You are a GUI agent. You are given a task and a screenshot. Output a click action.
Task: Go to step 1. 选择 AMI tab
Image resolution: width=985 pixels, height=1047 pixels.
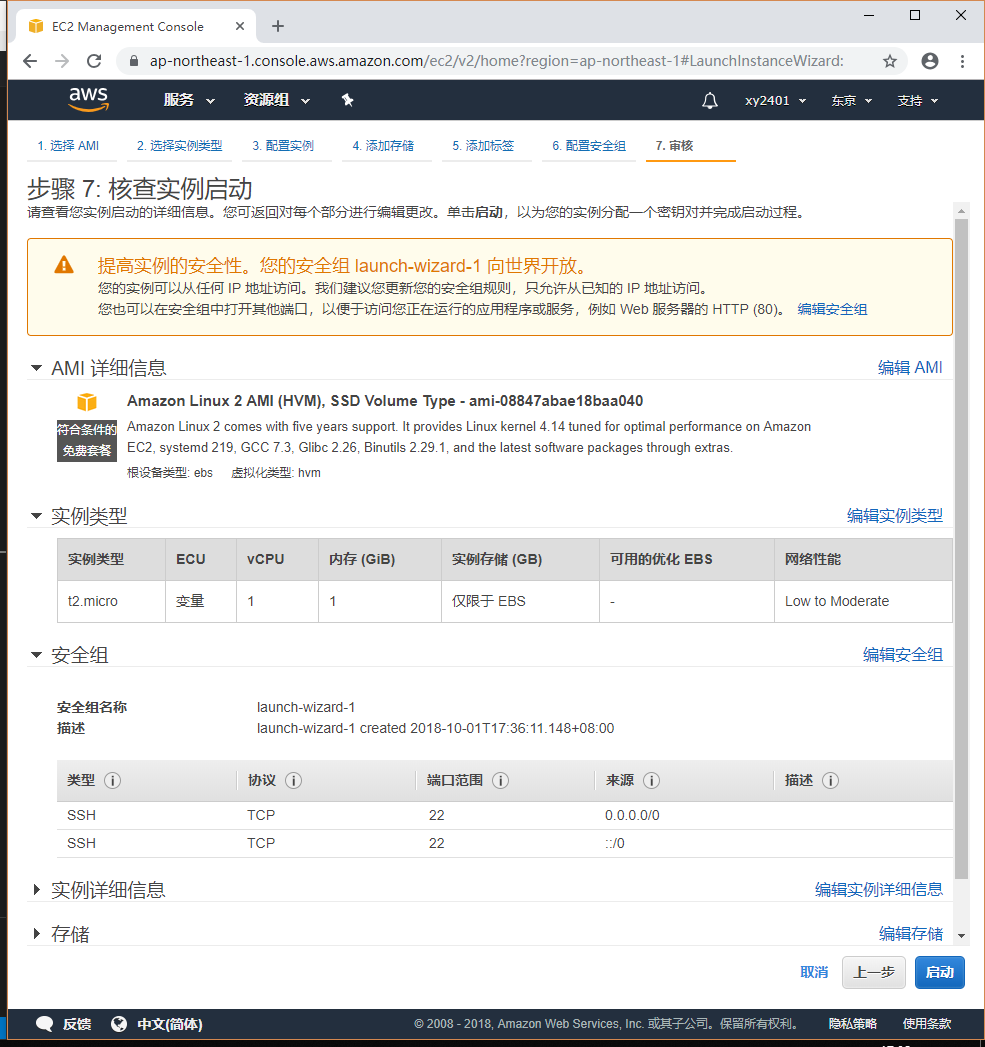pyautogui.click(x=67, y=146)
